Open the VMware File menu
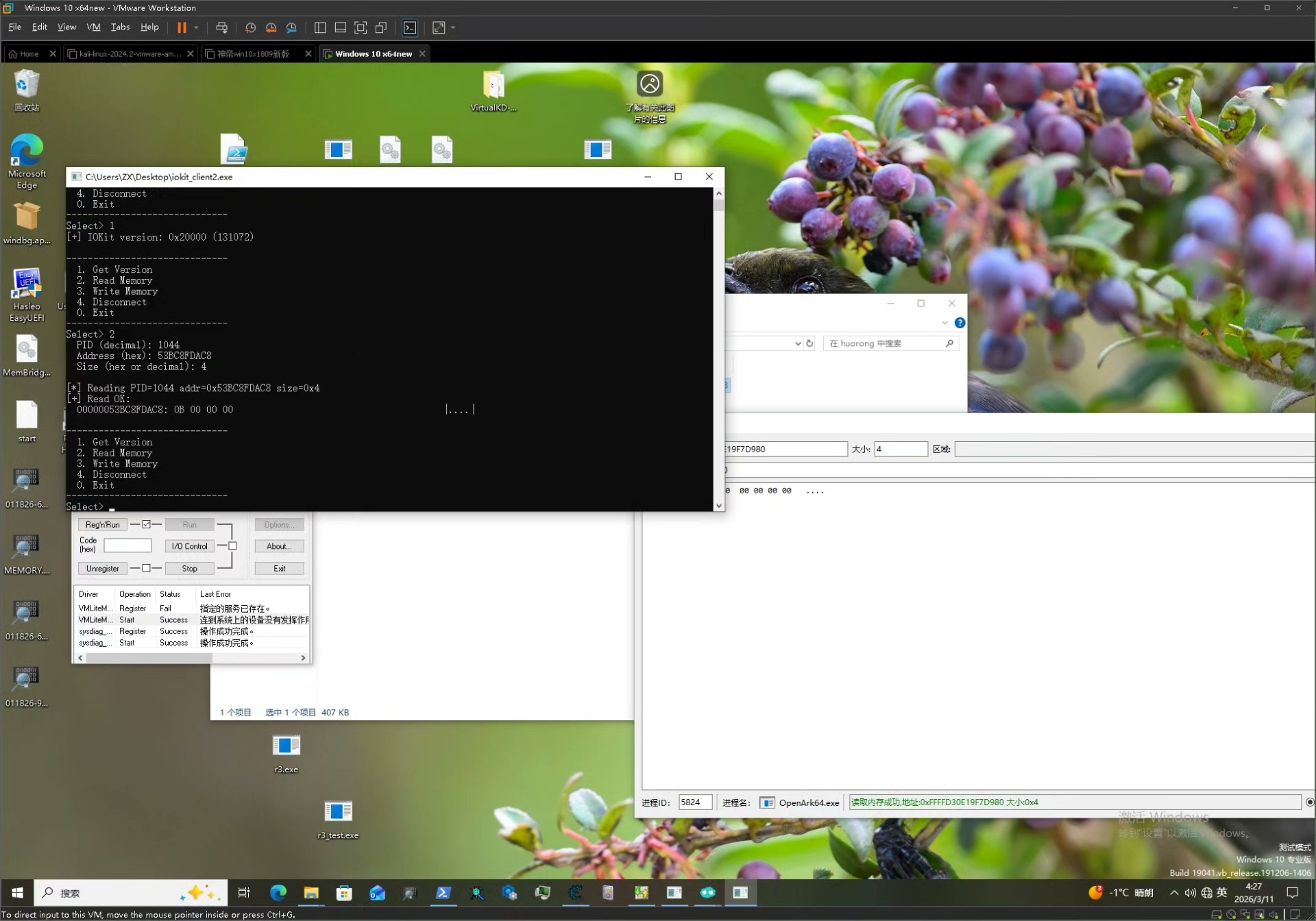The image size is (1316, 921). 14,27
